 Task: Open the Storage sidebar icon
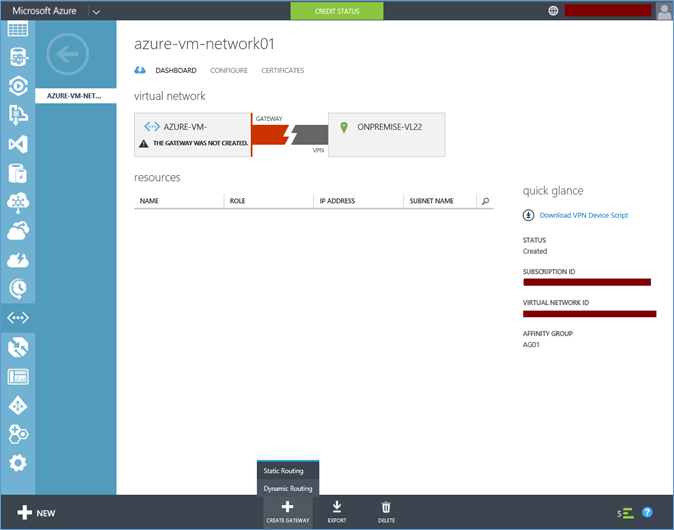(18, 173)
